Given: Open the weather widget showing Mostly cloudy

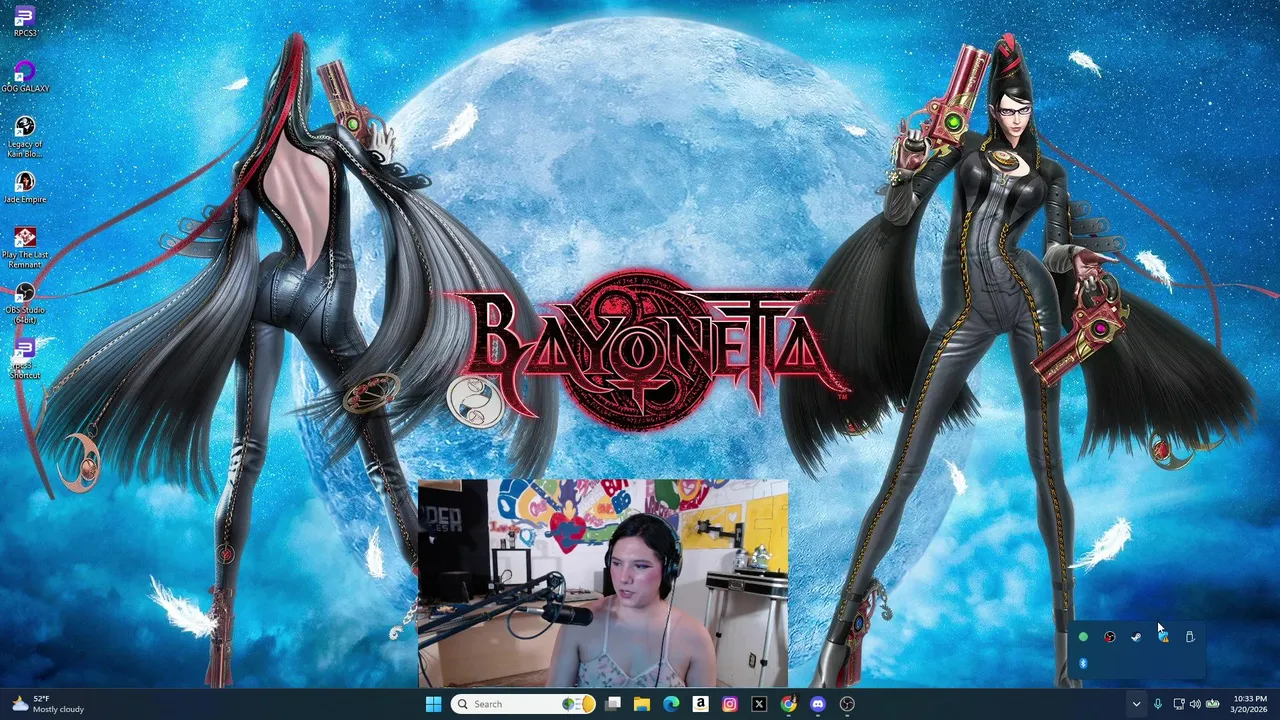Looking at the screenshot, I should coord(46,704).
